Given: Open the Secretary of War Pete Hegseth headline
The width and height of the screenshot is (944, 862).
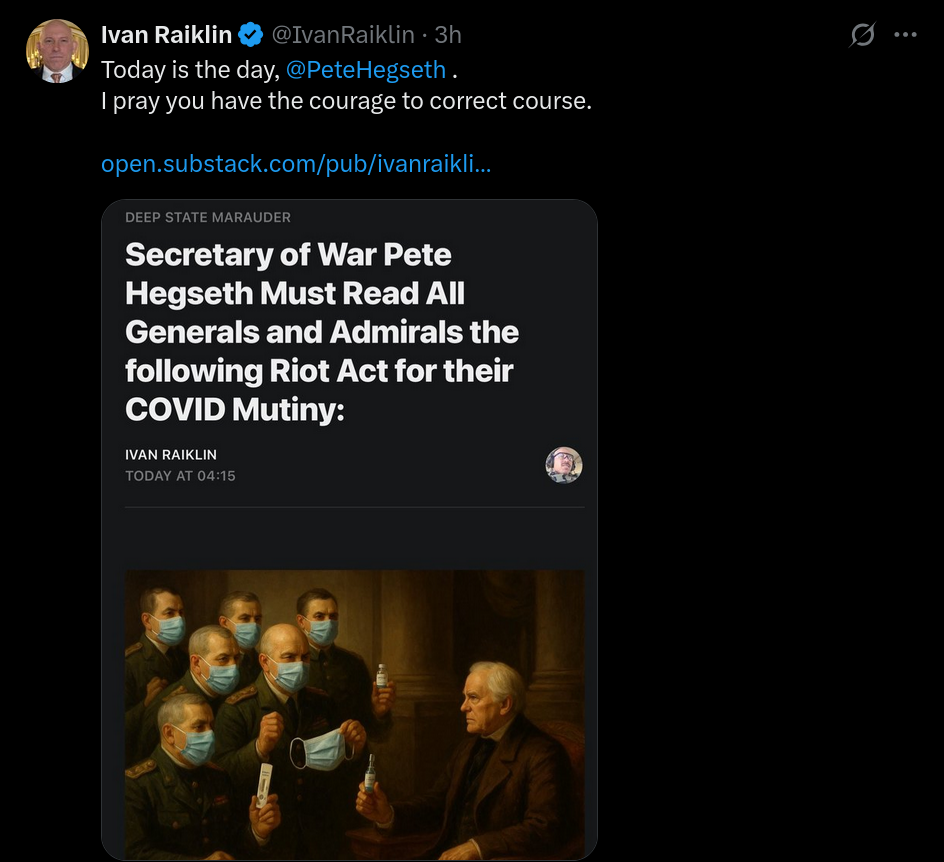Looking at the screenshot, I should point(322,331).
